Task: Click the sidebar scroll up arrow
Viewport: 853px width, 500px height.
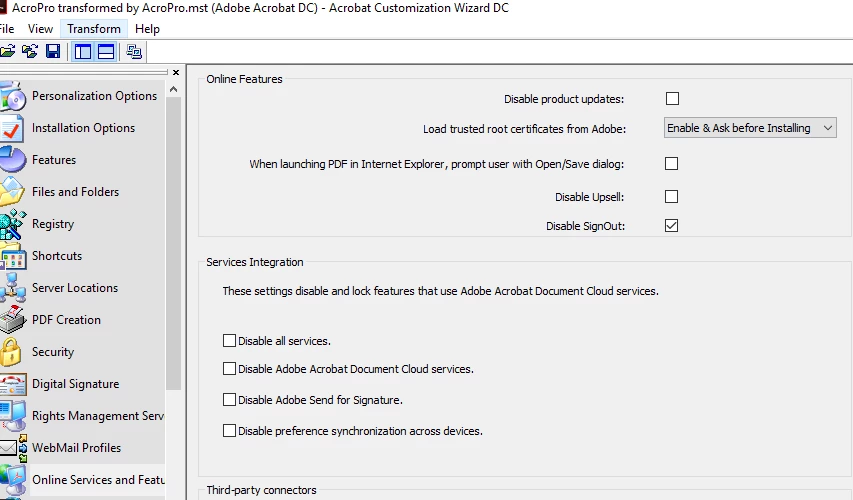Action: click(174, 89)
